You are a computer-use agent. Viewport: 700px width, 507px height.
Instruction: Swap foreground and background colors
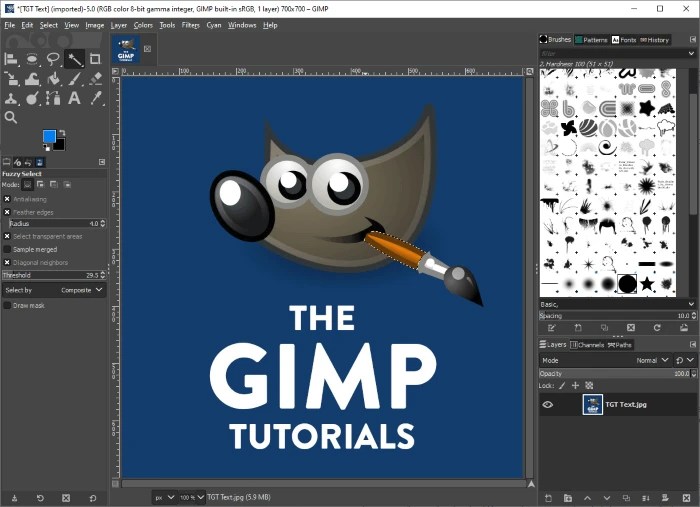62,133
